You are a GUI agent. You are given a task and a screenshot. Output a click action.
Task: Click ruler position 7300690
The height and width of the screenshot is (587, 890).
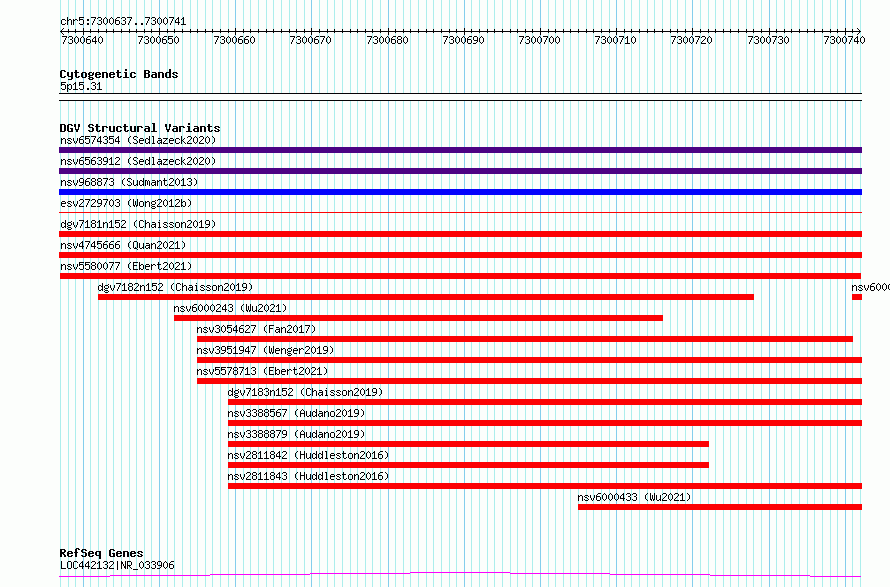(463, 40)
